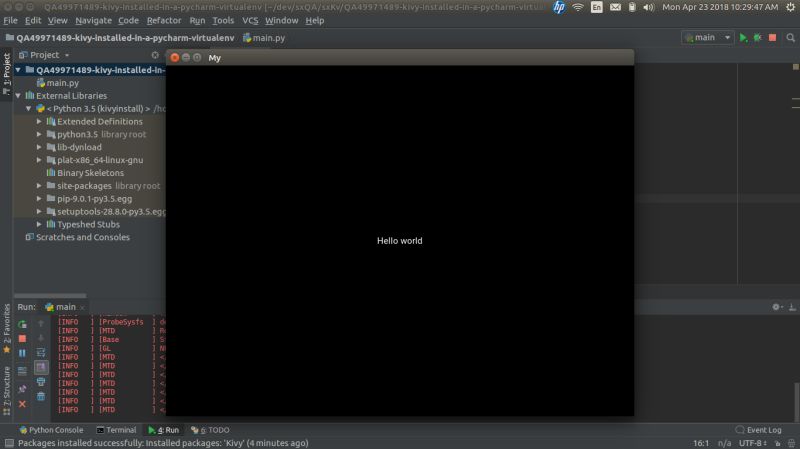Image resolution: width=800 pixels, height=449 pixels.
Task: Open the Tools menu
Action: pyautogui.click(x=223, y=20)
